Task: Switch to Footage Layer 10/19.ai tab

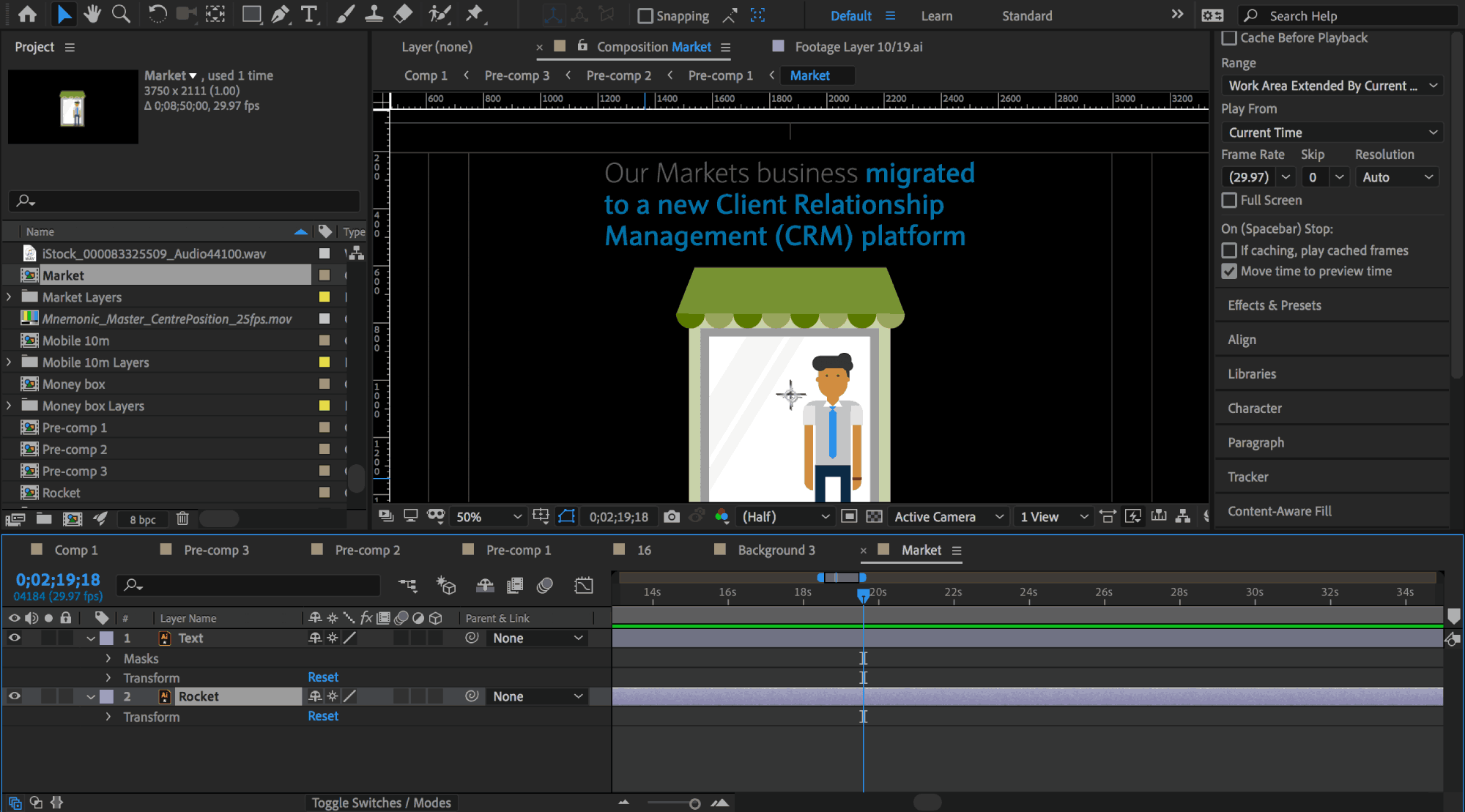Action: [x=858, y=47]
